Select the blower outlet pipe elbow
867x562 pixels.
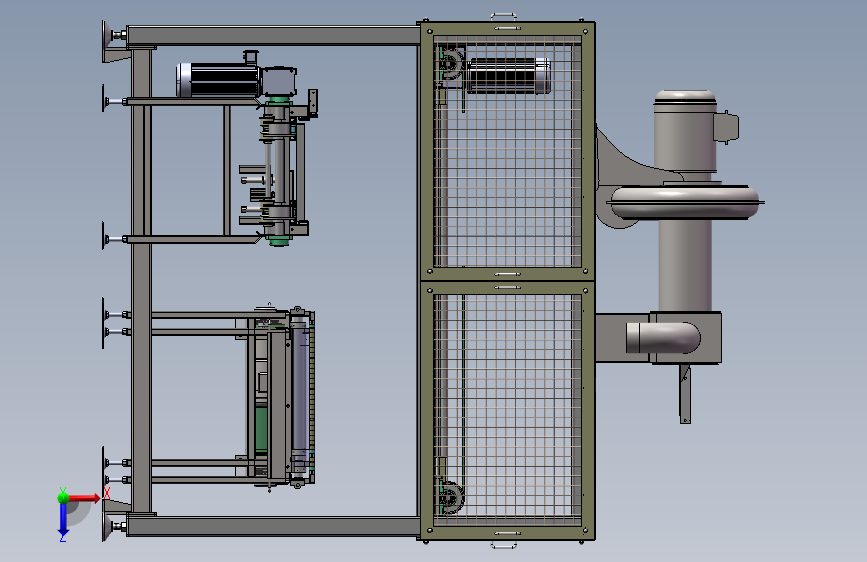click(x=663, y=337)
